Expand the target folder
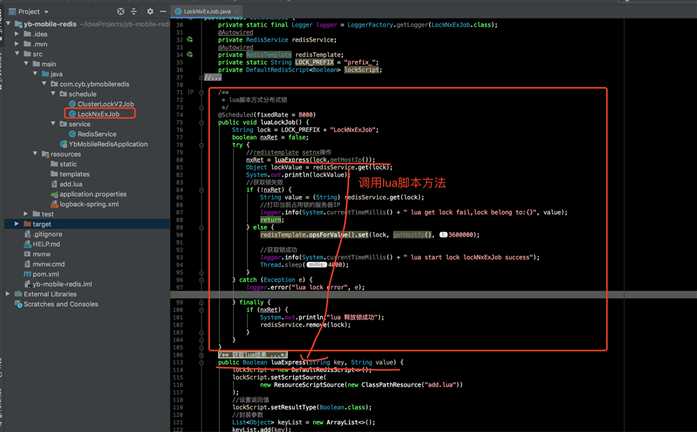697x432 pixels. click(17, 224)
